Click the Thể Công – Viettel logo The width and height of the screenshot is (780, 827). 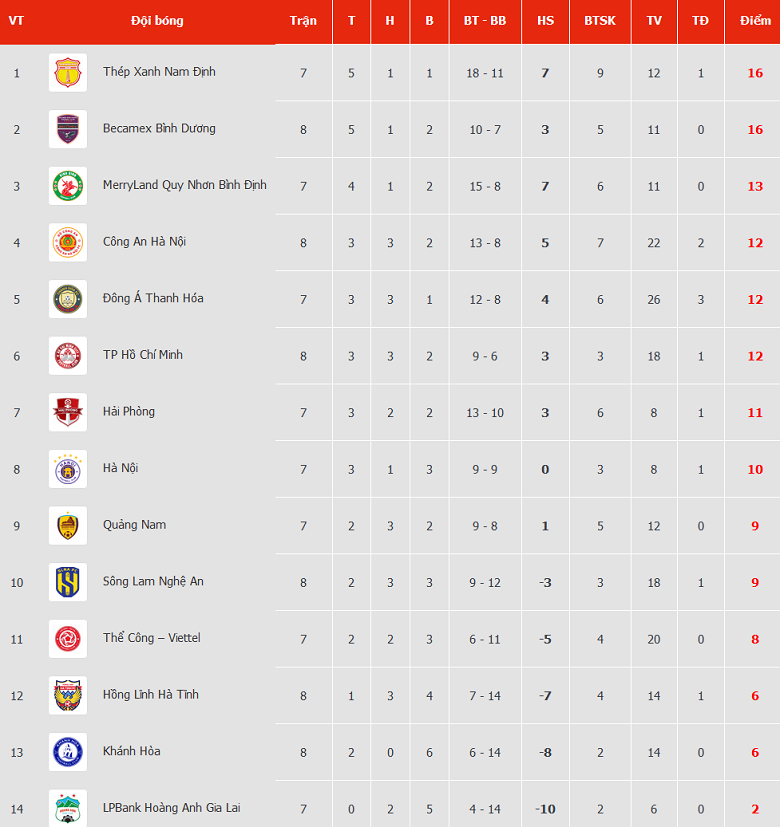pyautogui.click(x=68, y=639)
